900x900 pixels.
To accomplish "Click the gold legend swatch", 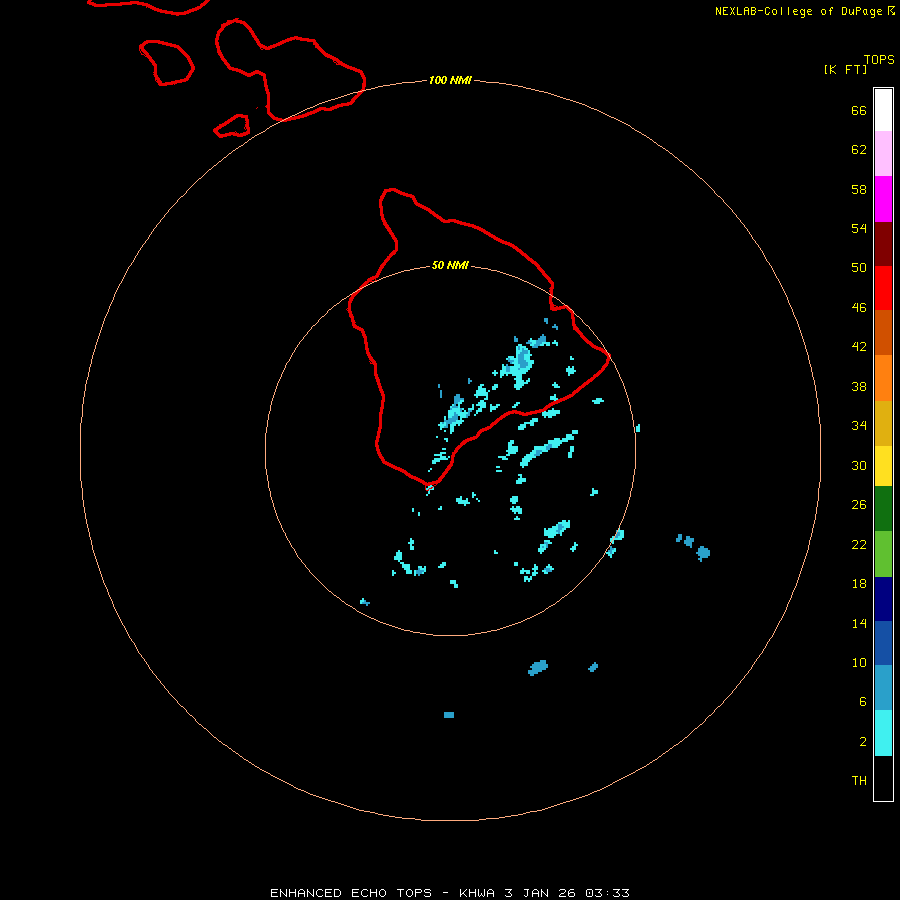I will (x=883, y=423).
